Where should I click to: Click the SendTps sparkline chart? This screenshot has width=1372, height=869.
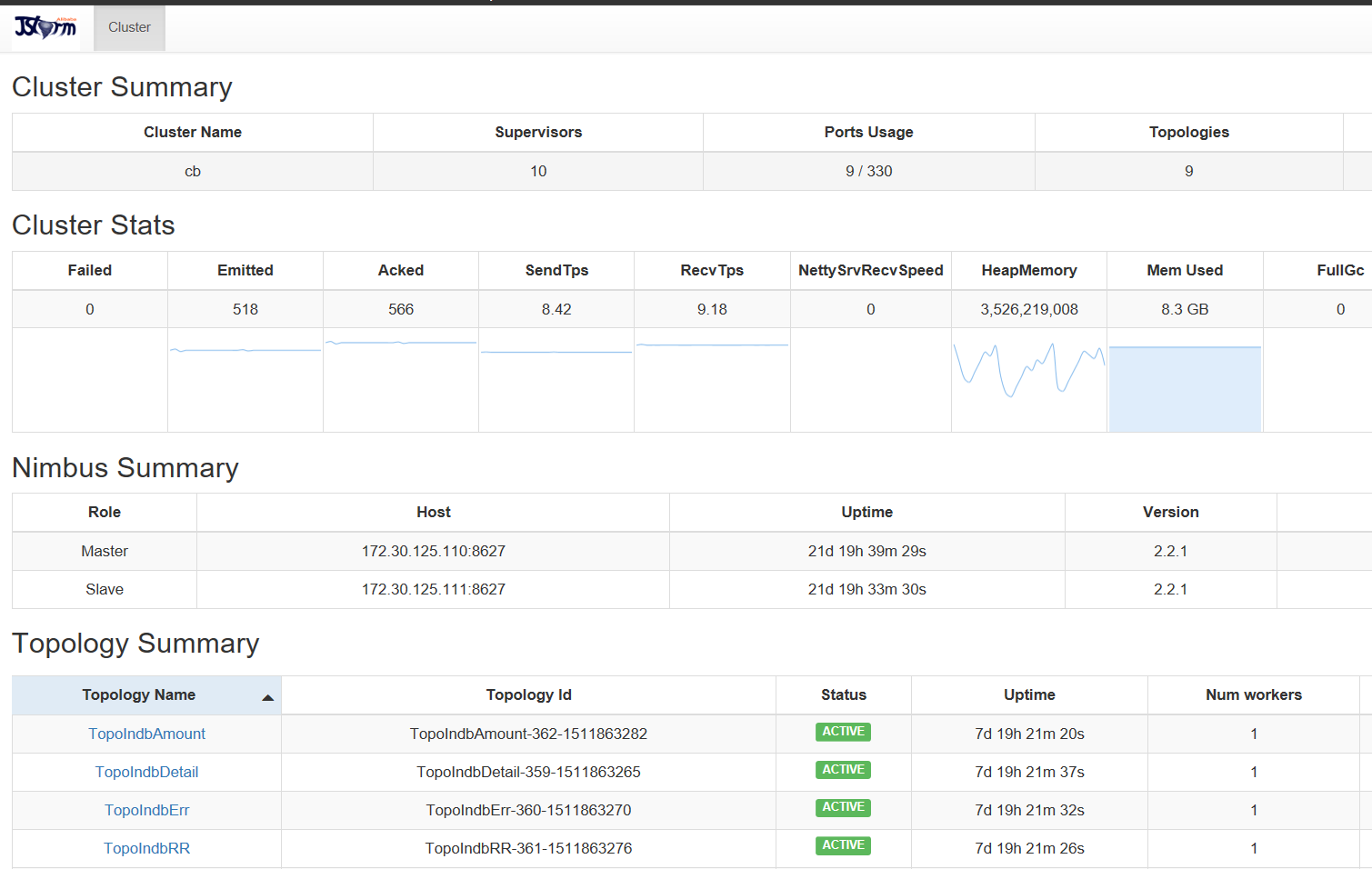tap(556, 352)
